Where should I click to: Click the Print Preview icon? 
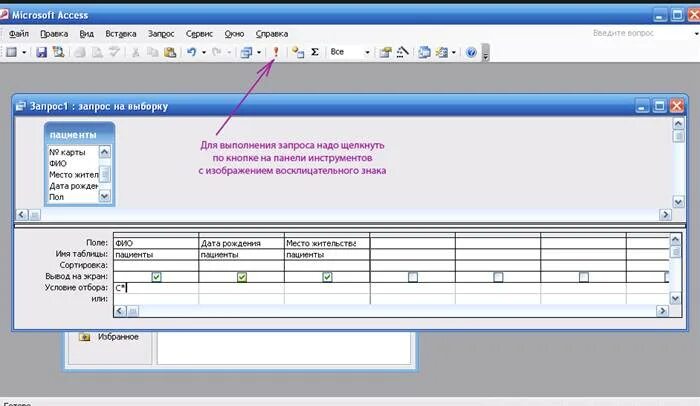(x=97, y=52)
